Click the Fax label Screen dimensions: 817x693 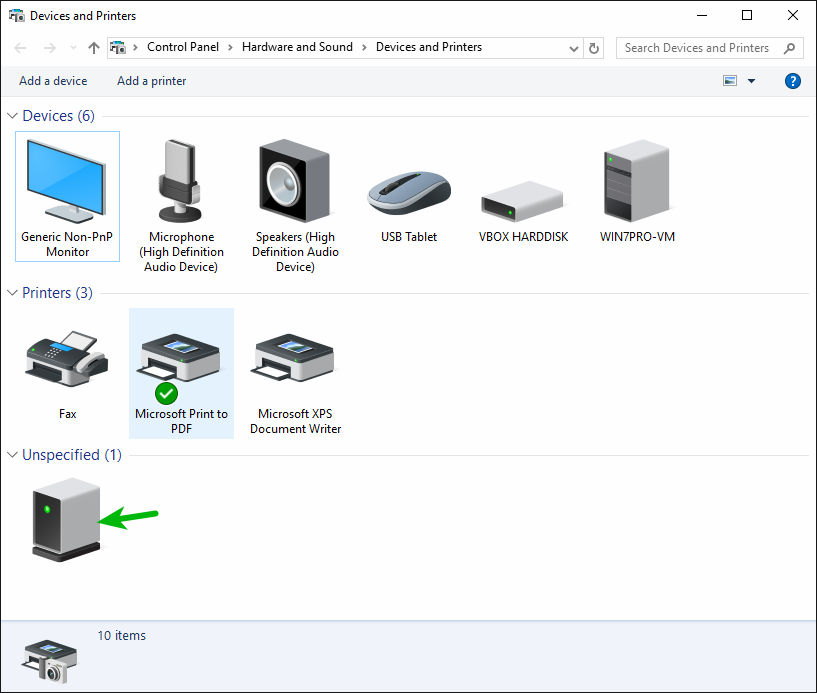point(67,414)
